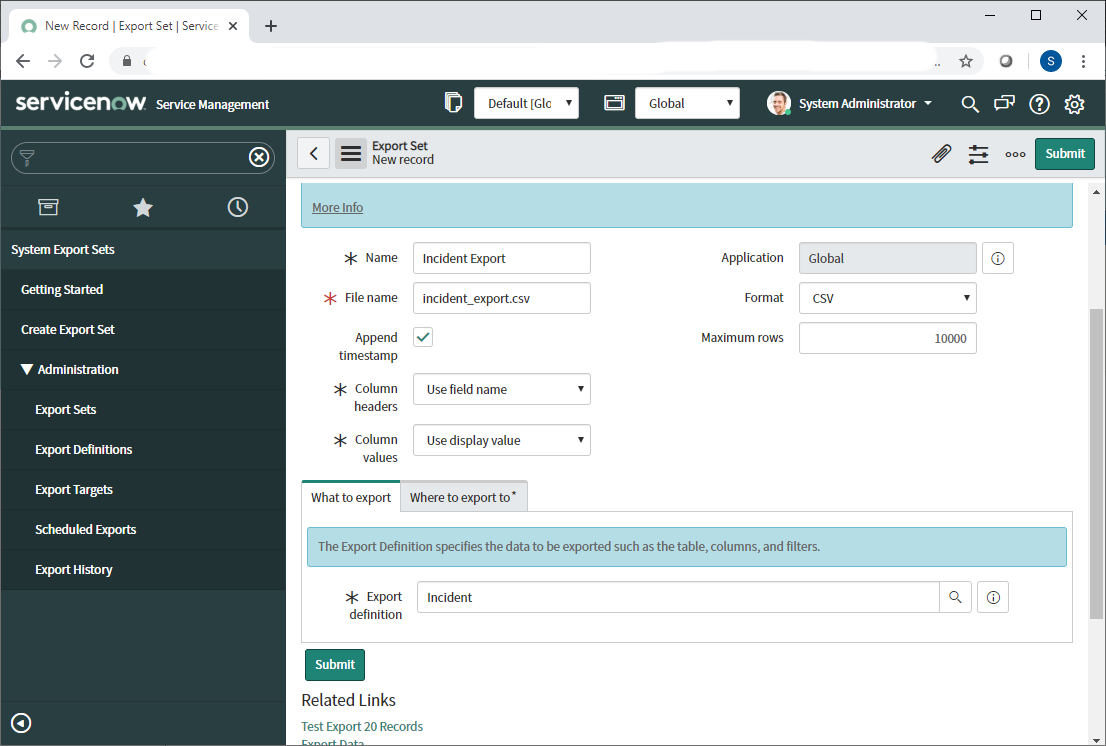Click the Export definition lookup magnifier
This screenshot has width=1106, height=746.
[x=955, y=597]
